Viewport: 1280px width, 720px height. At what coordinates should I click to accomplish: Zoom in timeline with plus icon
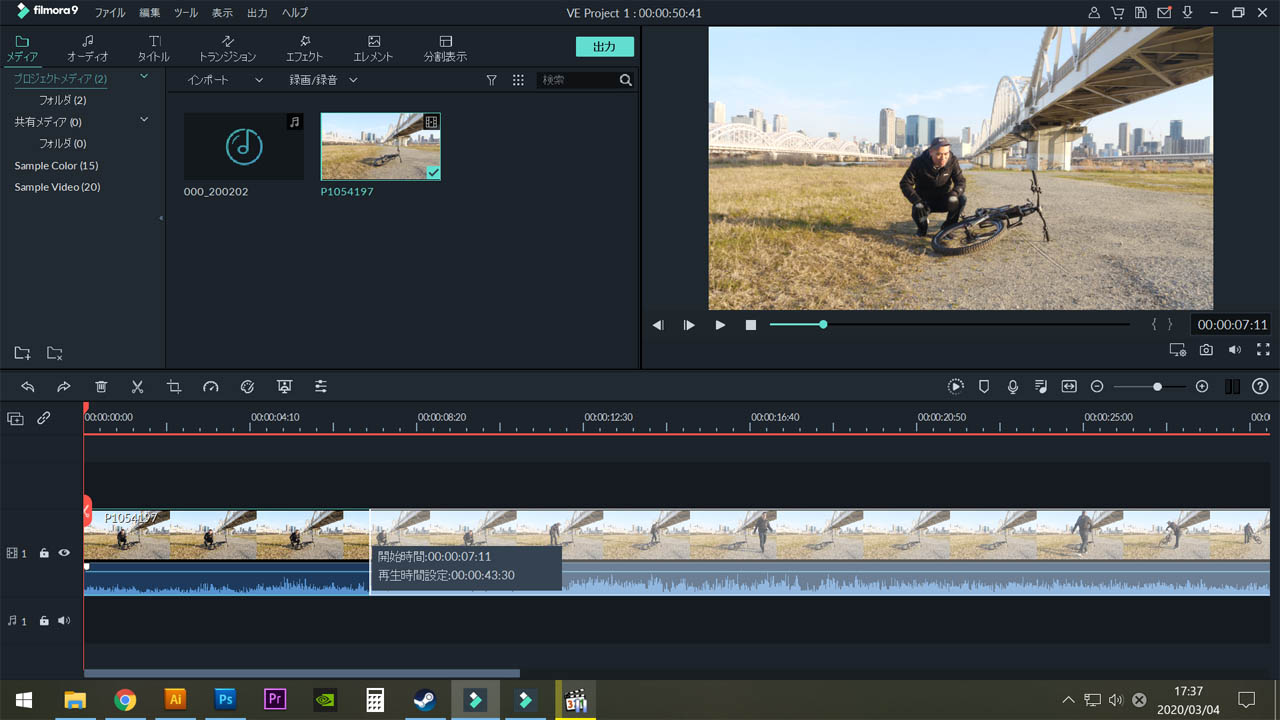coord(1202,386)
